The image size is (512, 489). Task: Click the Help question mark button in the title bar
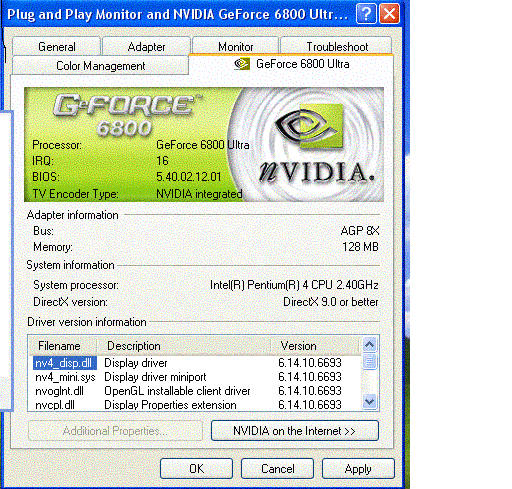click(x=366, y=14)
